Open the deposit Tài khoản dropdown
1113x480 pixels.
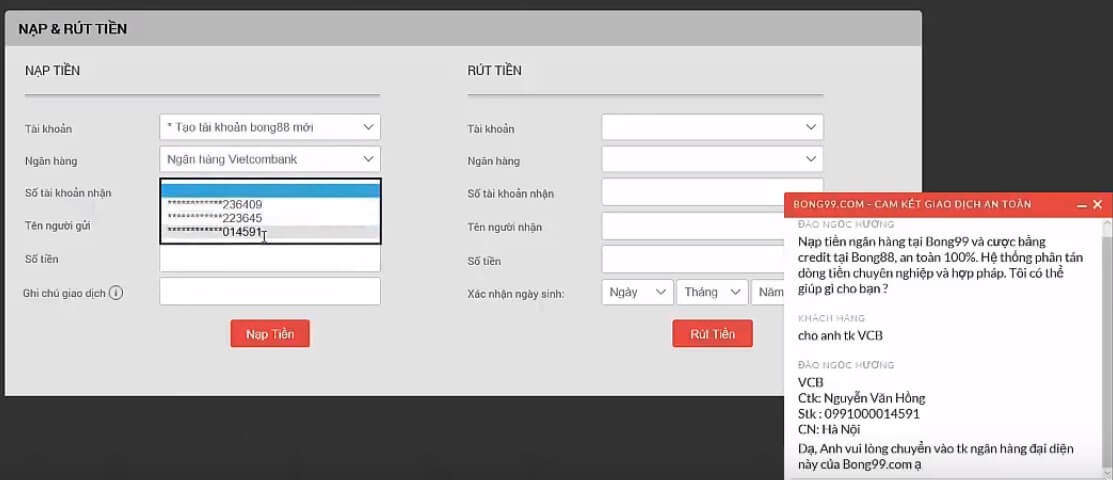[269, 127]
